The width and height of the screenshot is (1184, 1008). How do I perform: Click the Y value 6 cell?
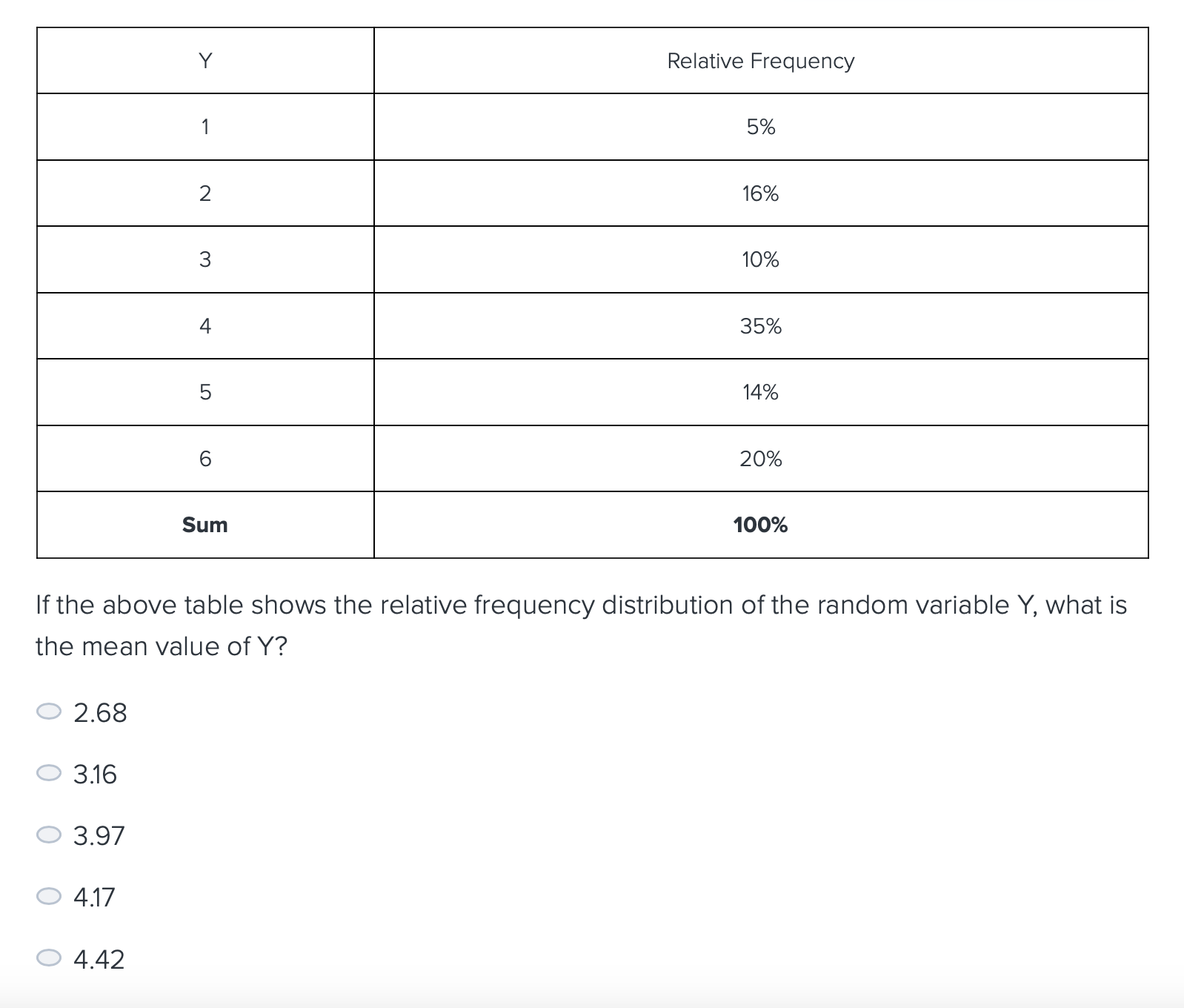point(205,459)
